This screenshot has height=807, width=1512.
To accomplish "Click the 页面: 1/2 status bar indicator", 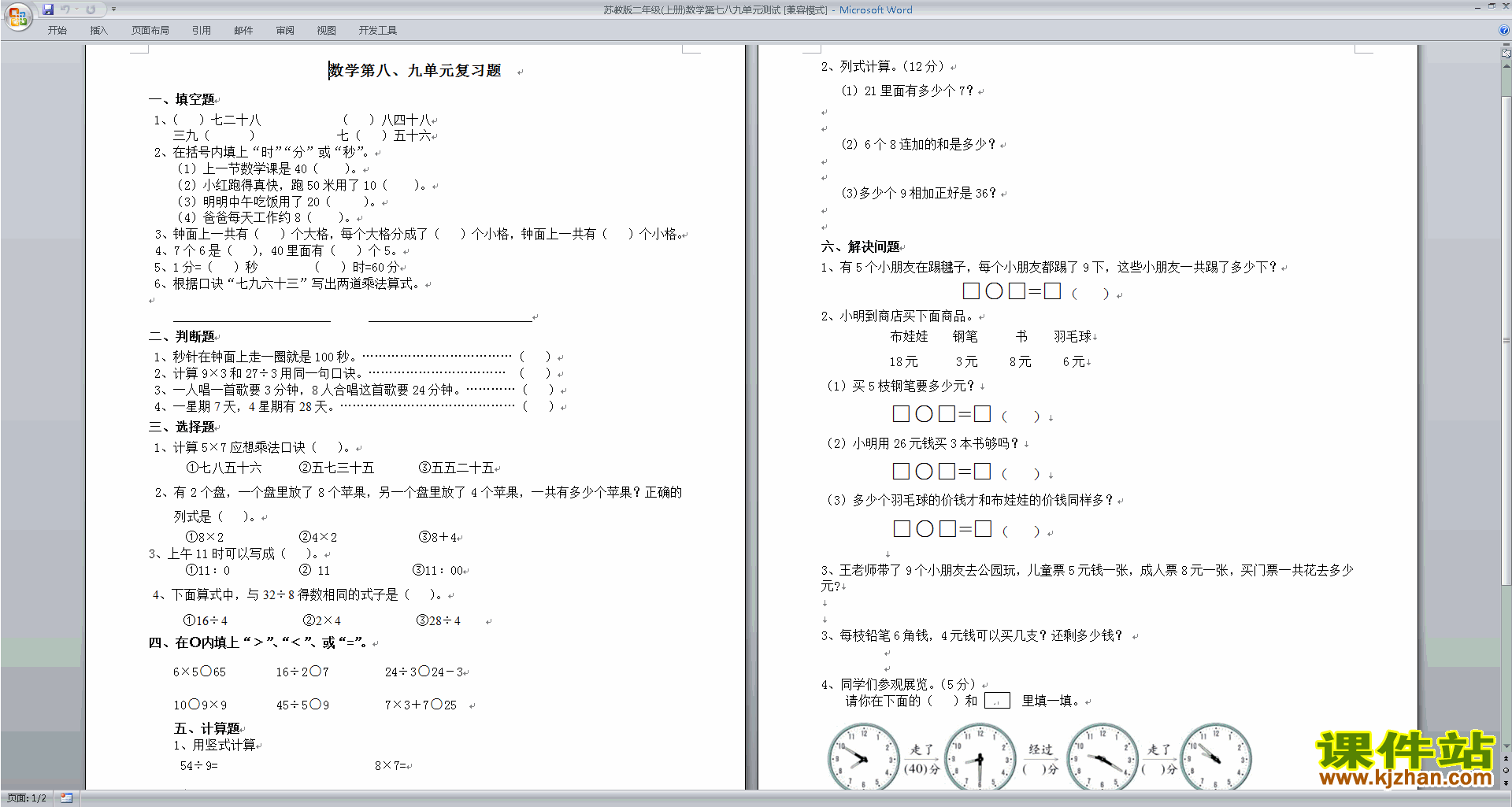I will point(26,798).
